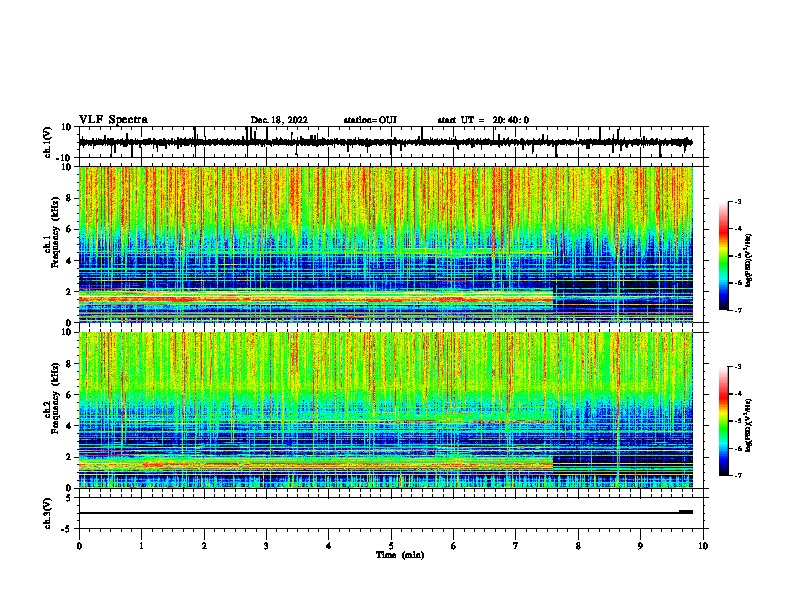
Task: Click the ch.1 "Frequency (kHz)" axis label
Action: pyautogui.click(x=55, y=232)
